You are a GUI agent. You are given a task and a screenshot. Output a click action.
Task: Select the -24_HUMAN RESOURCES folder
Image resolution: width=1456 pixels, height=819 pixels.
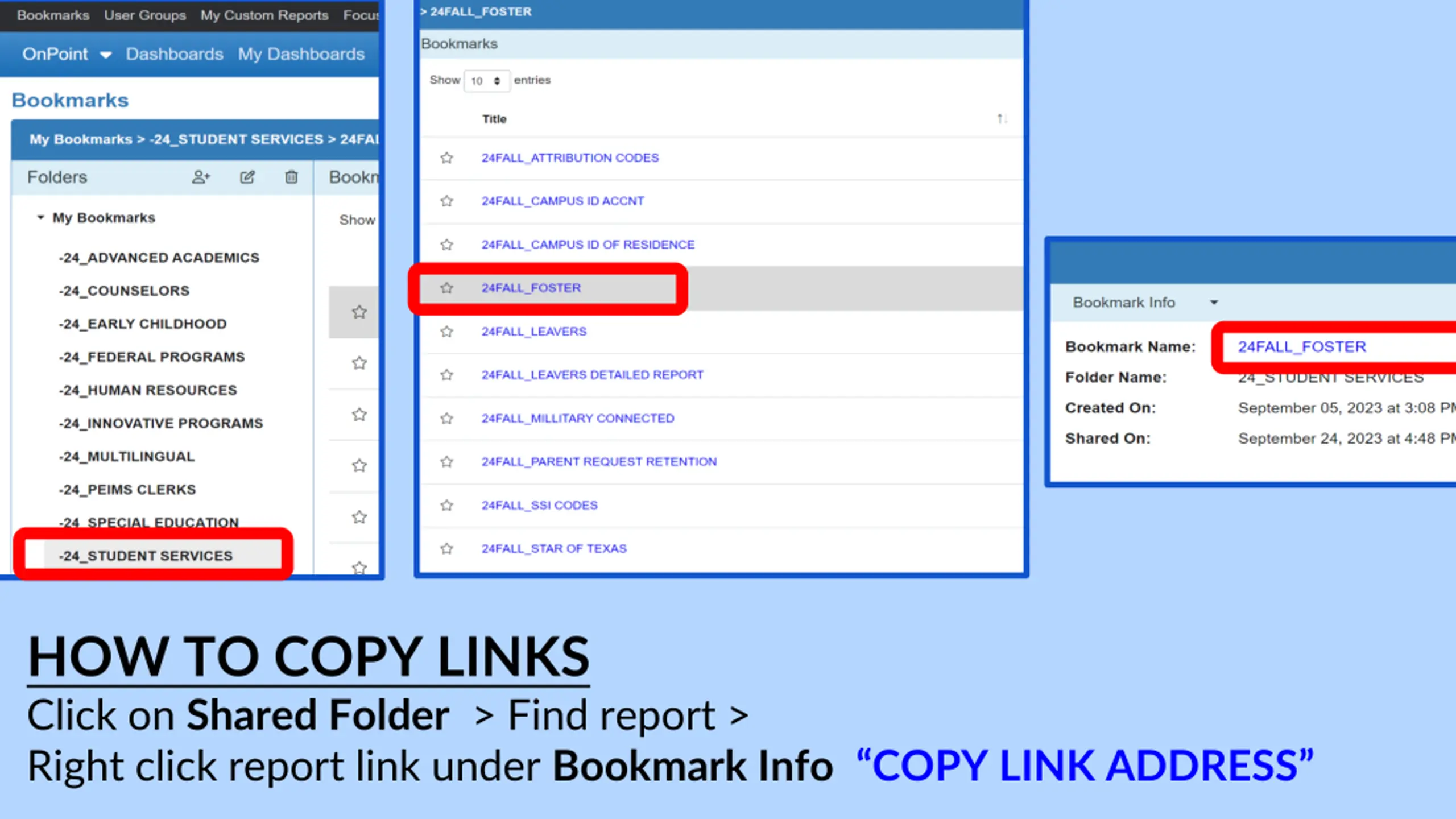tap(147, 390)
